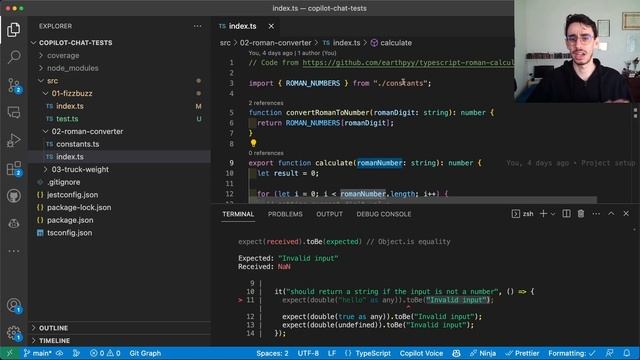Click Ninja status bar item
This screenshot has width=640, height=360.
(x=483, y=353)
